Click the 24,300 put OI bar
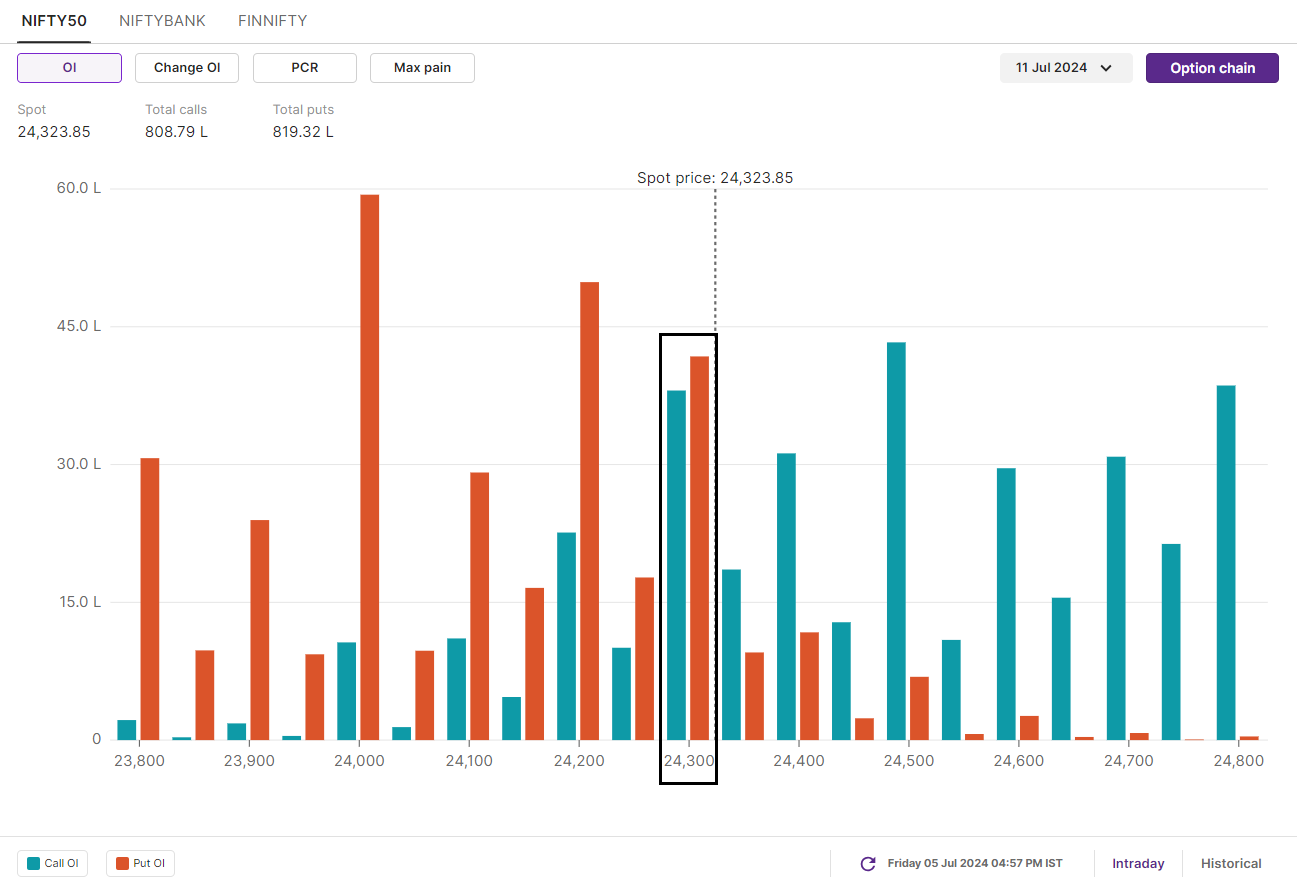The image size is (1297, 883). click(699, 548)
